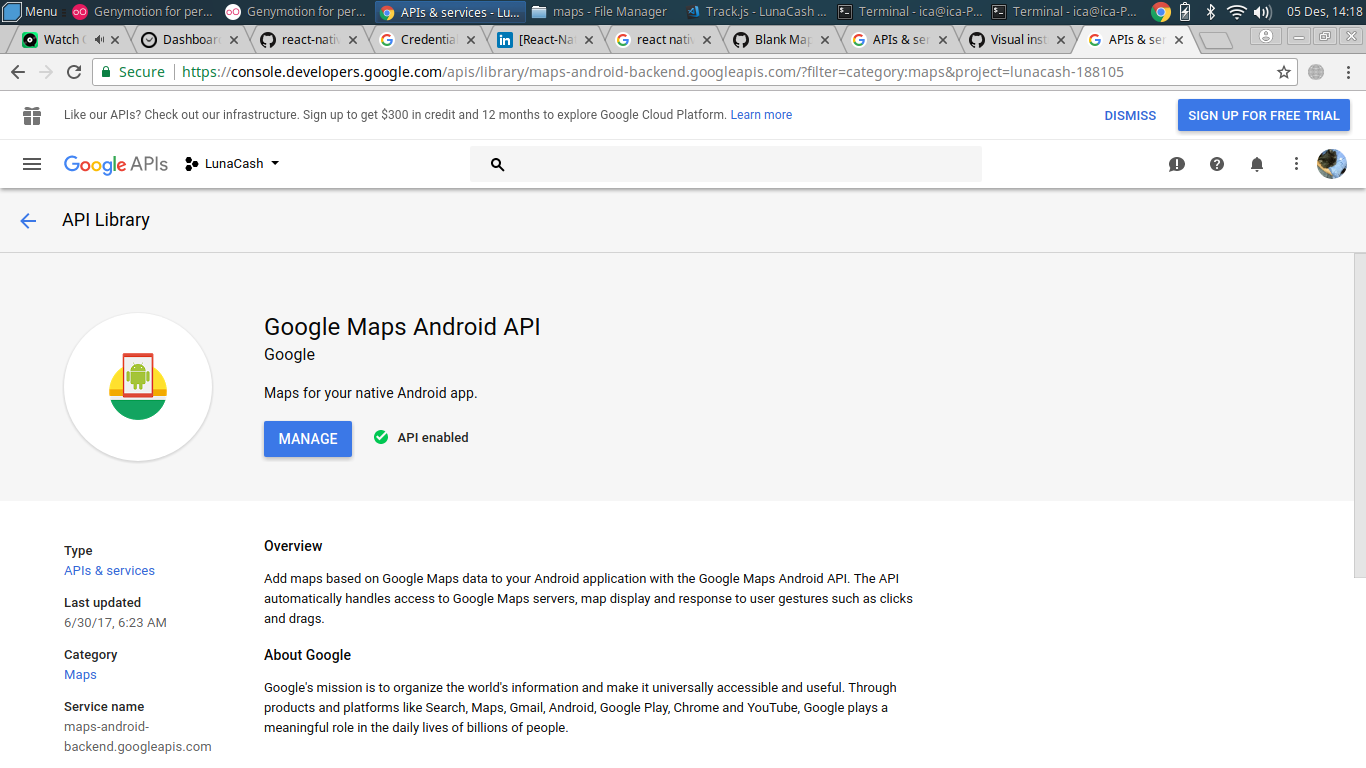Viewport: 1366px width, 768px height.
Task: Open Track.js - LunaCash taskbar window
Action: (756, 12)
